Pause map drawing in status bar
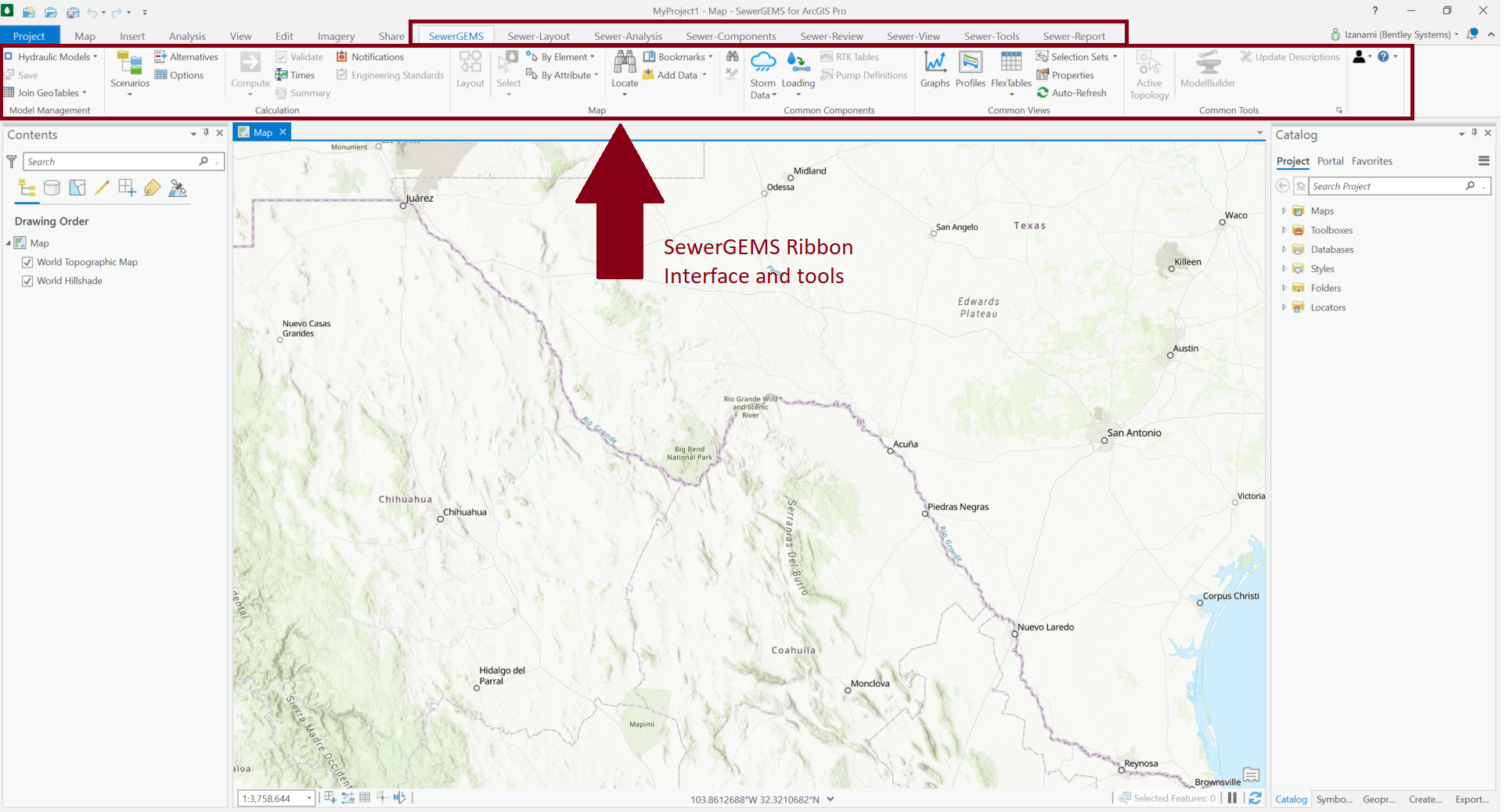Image resolution: width=1506 pixels, height=812 pixels. [x=1232, y=798]
